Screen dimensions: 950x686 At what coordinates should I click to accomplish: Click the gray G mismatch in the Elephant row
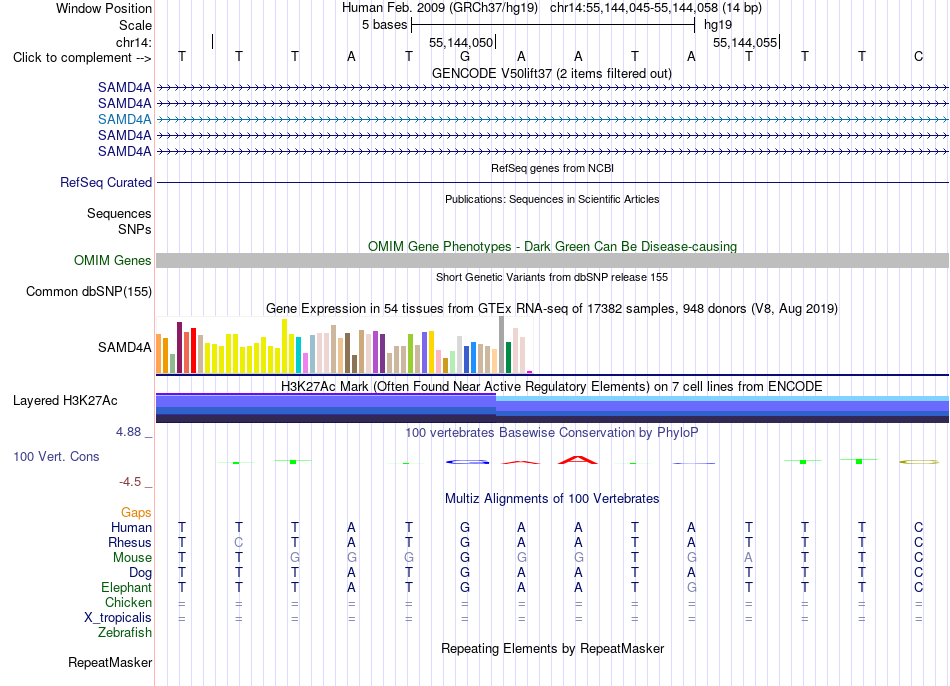tap(691, 587)
